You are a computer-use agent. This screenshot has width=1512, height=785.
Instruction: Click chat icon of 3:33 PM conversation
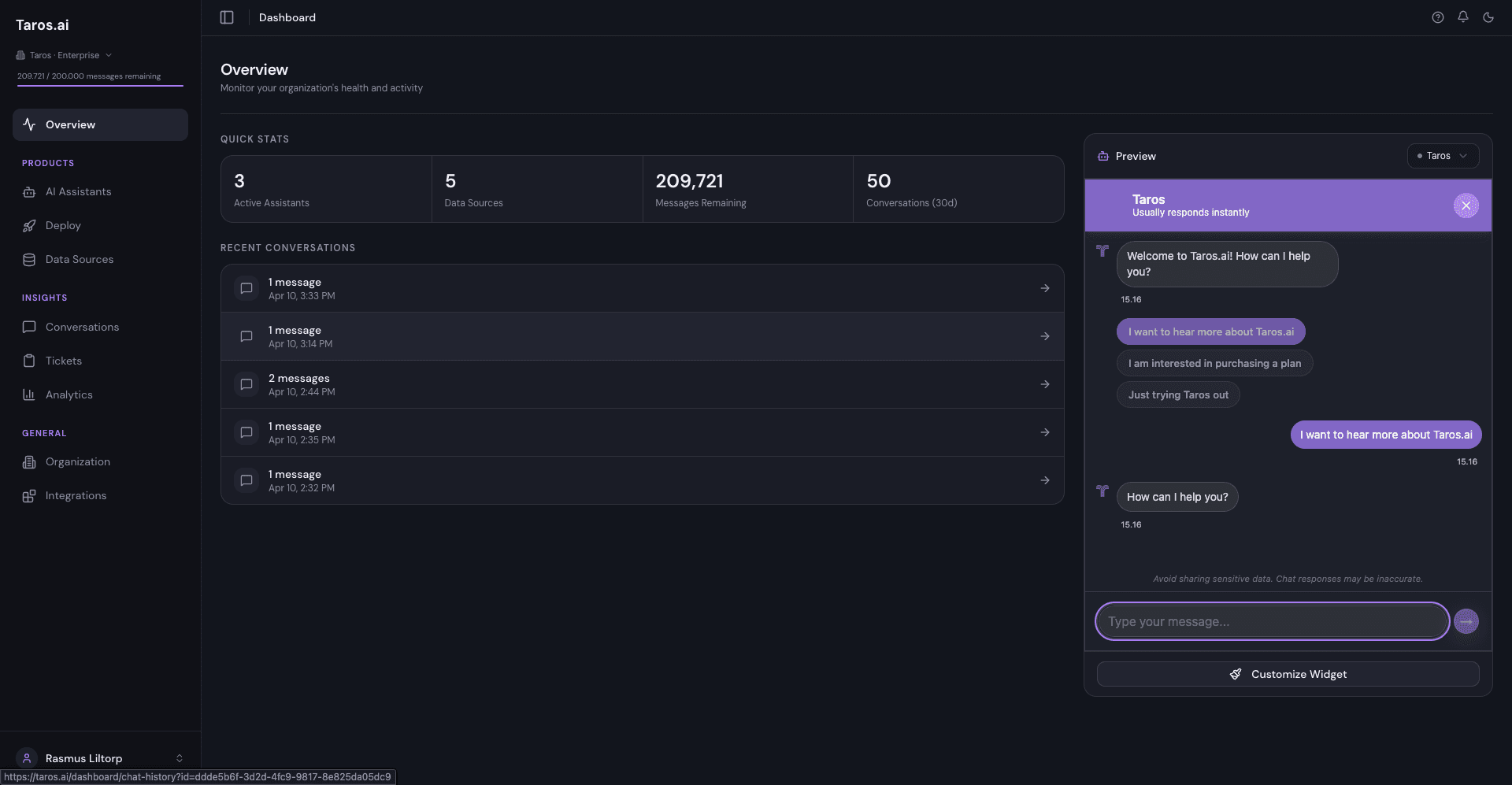[246, 288]
